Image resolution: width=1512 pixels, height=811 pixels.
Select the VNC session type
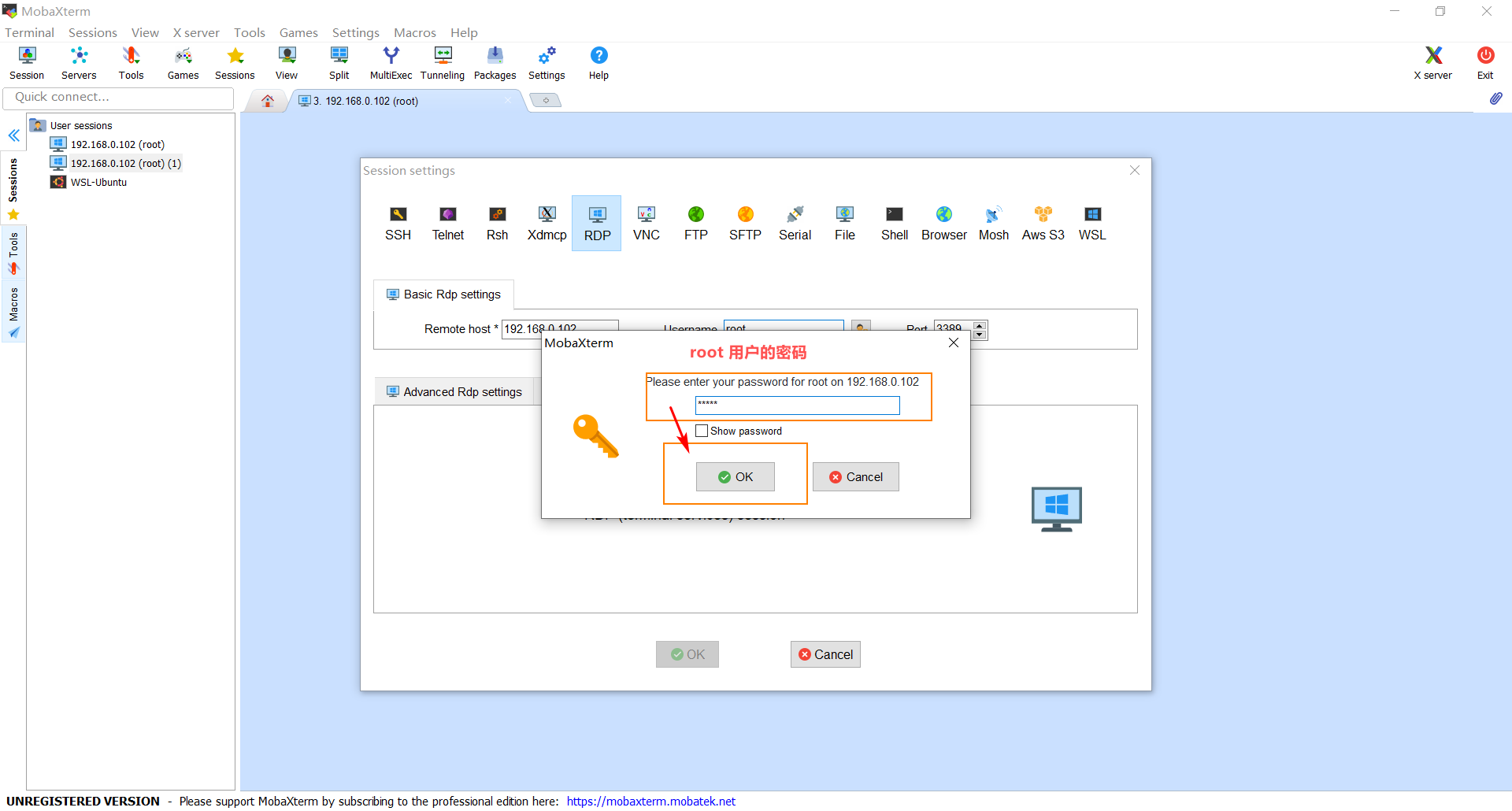point(646,224)
